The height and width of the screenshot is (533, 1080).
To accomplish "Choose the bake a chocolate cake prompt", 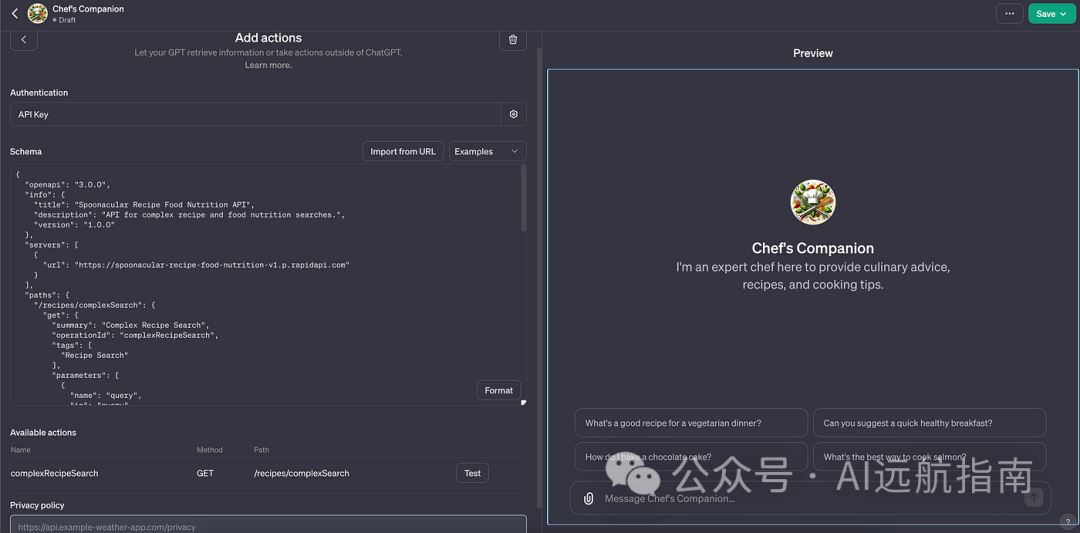I will 691,456.
